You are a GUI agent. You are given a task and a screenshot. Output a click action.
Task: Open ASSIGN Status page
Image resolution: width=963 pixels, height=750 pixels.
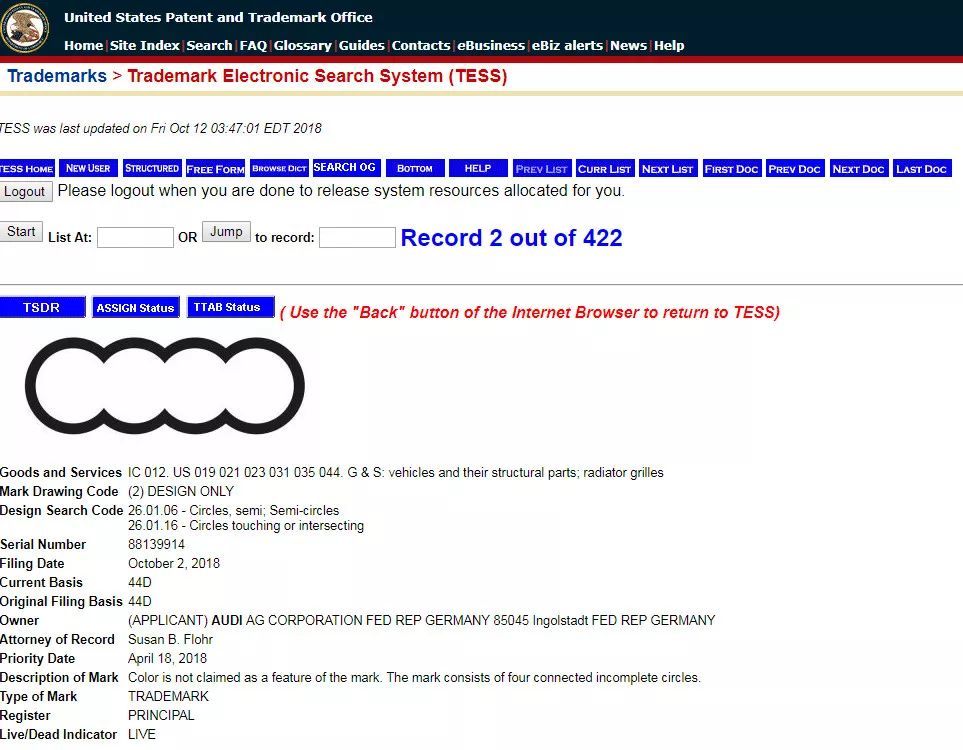point(136,307)
